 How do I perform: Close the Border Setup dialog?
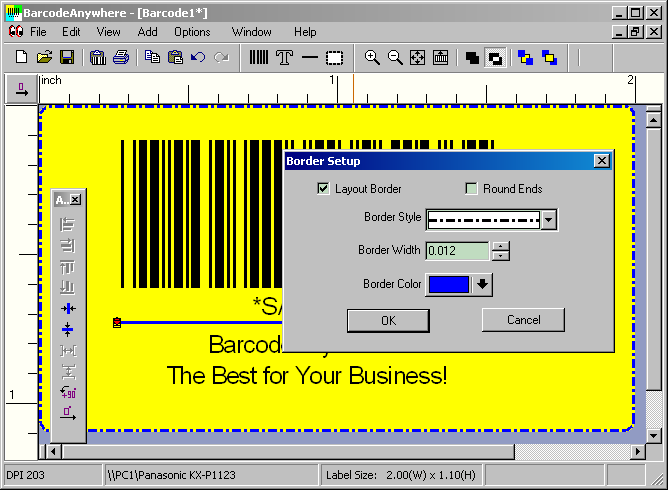point(602,161)
